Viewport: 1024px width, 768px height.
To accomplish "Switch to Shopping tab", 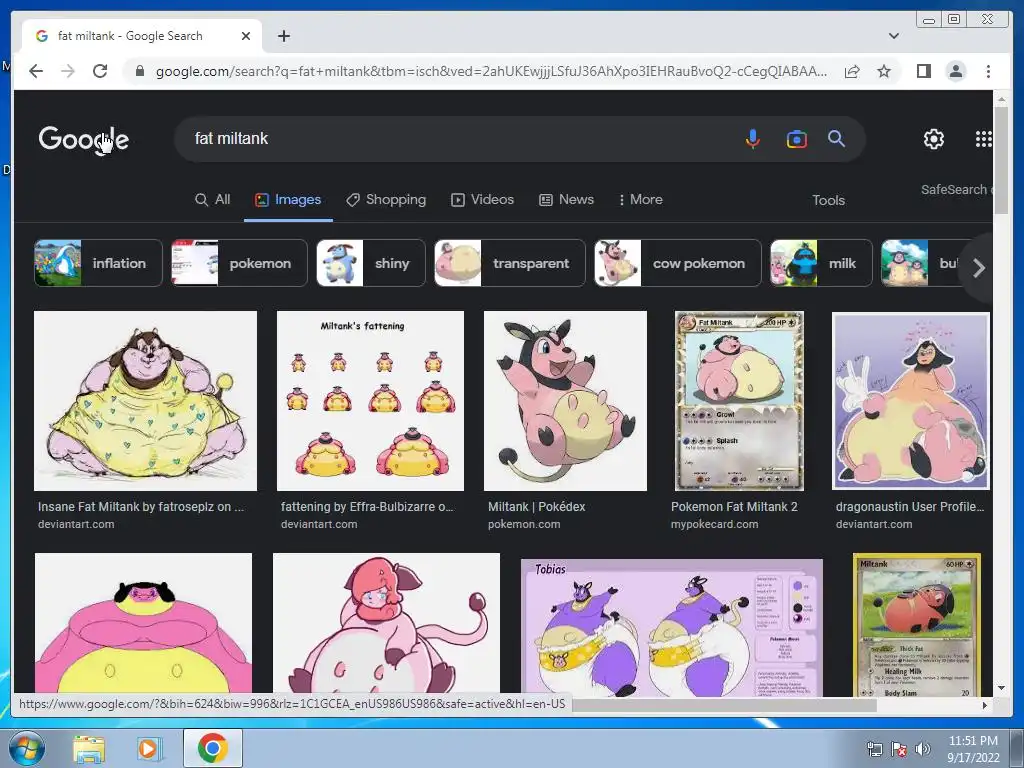I will point(386,200).
